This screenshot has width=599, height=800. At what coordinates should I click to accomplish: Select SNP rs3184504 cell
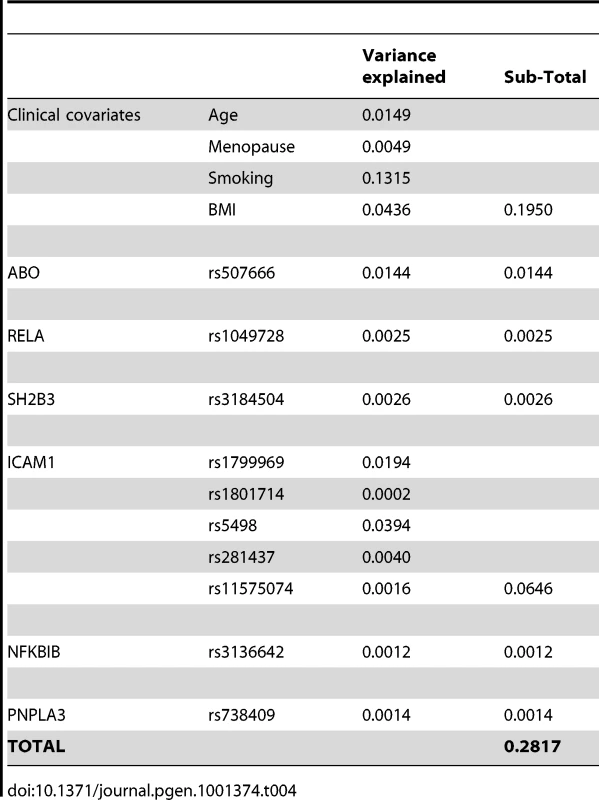[246, 399]
